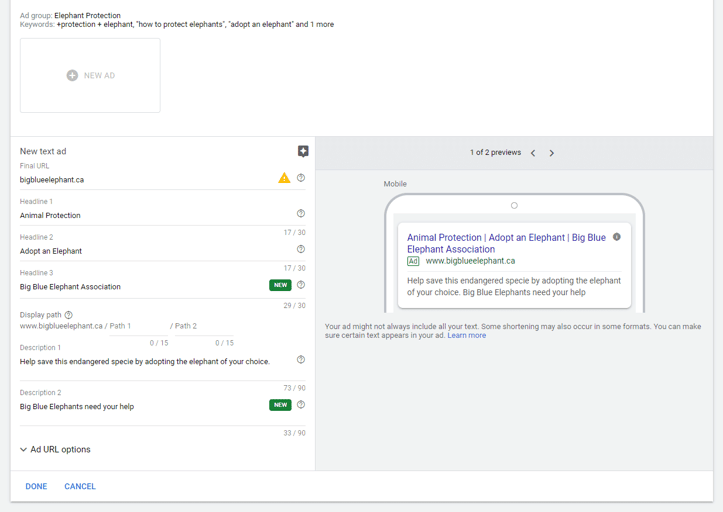Image resolution: width=723 pixels, height=512 pixels.
Task: Open help icon for Headline 3
Action: [x=301, y=285]
